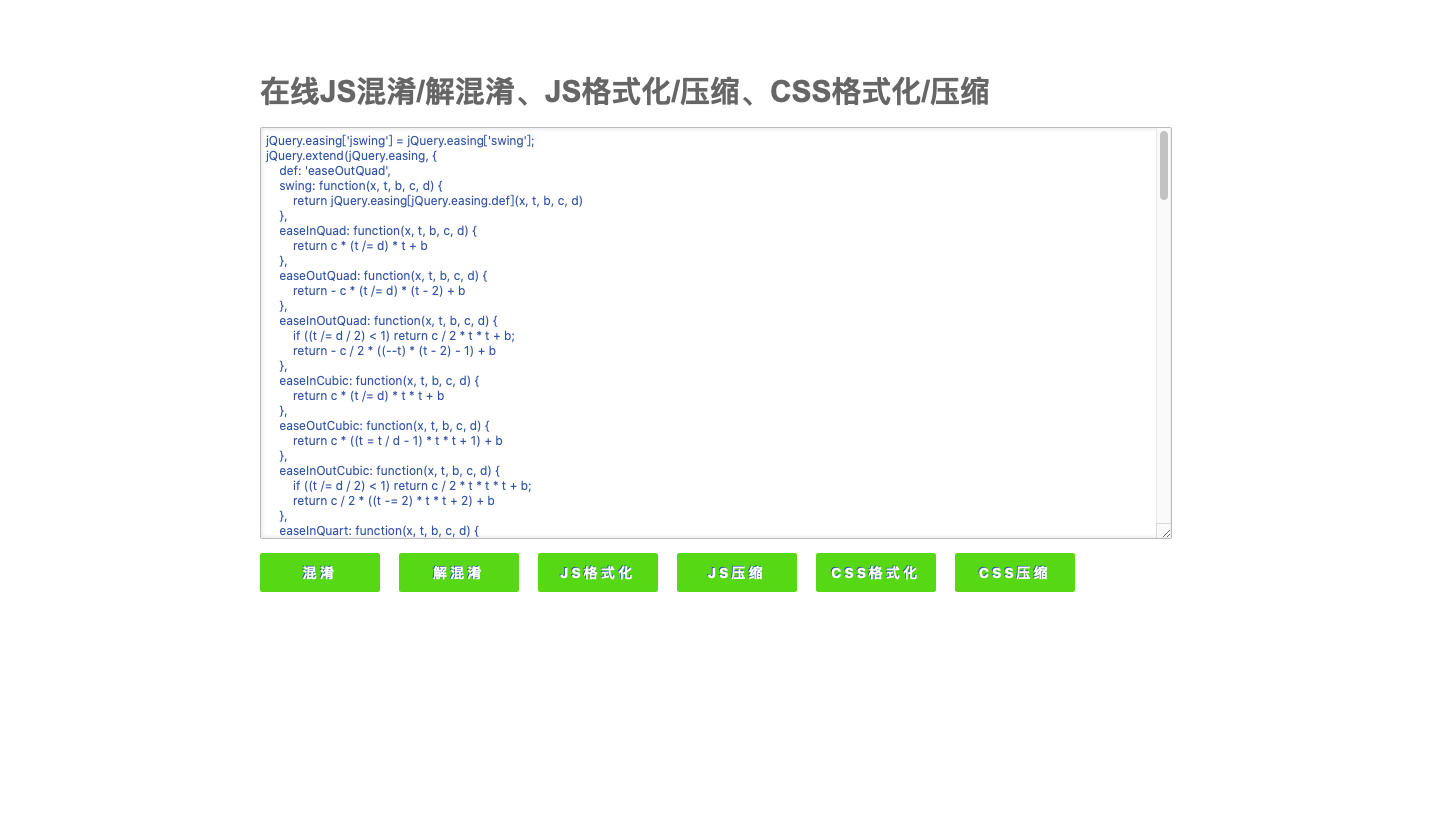Screen dimensions: 1440x837
Task: Click the return c / 2 * t * t + b line
Action: point(404,336)
